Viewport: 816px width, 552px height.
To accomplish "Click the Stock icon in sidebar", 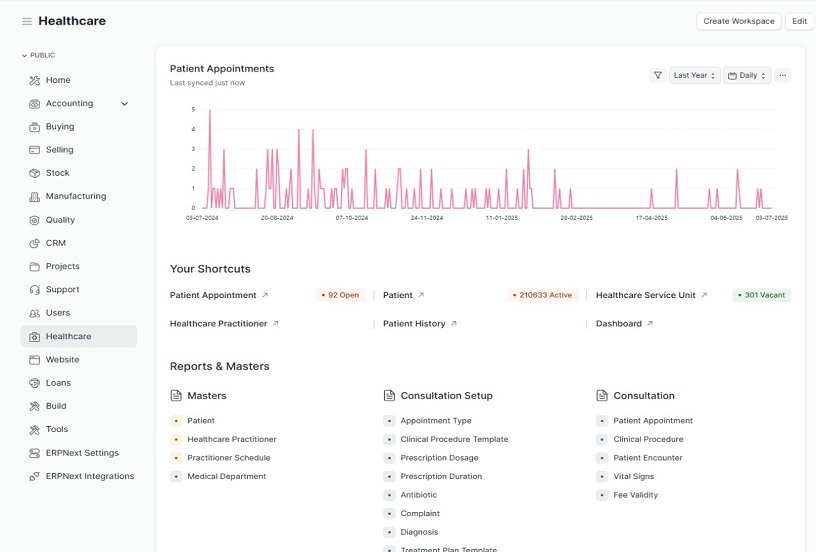I will [x=35, y=173].
